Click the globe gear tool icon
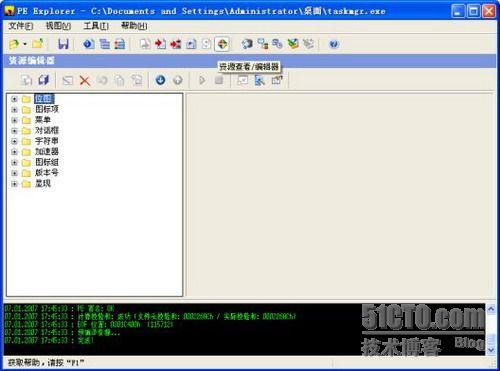500x371 pixels. click(x=247, y=44)
